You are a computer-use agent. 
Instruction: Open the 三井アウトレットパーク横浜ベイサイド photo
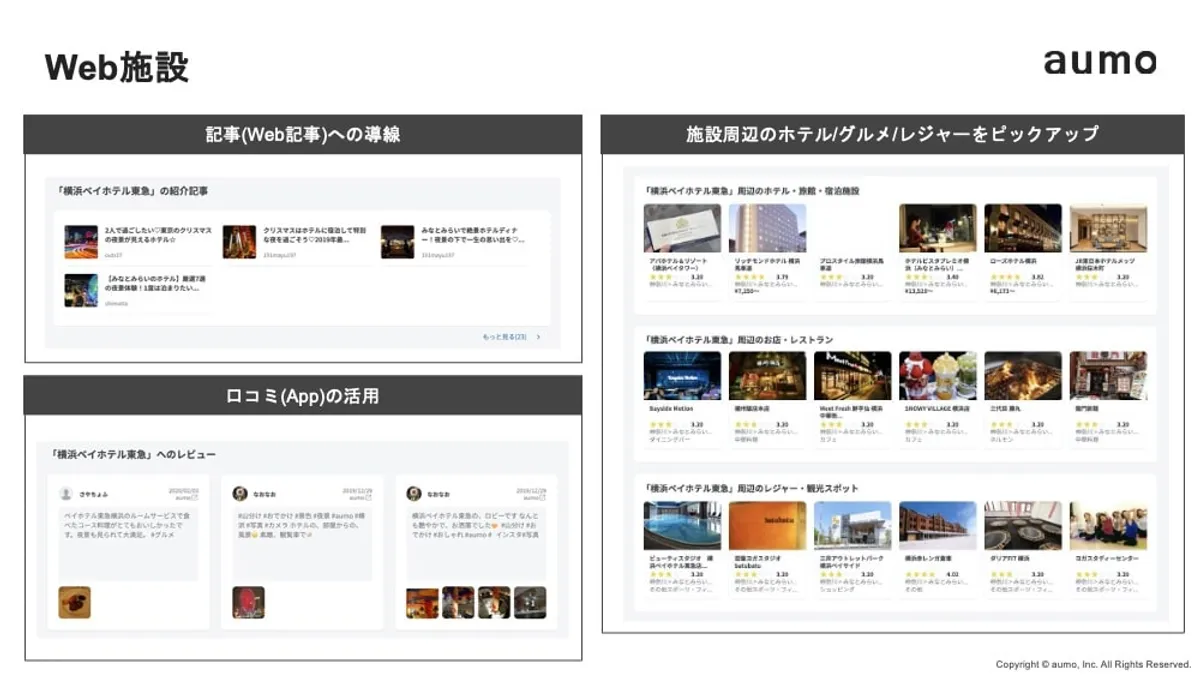point(852,525)
